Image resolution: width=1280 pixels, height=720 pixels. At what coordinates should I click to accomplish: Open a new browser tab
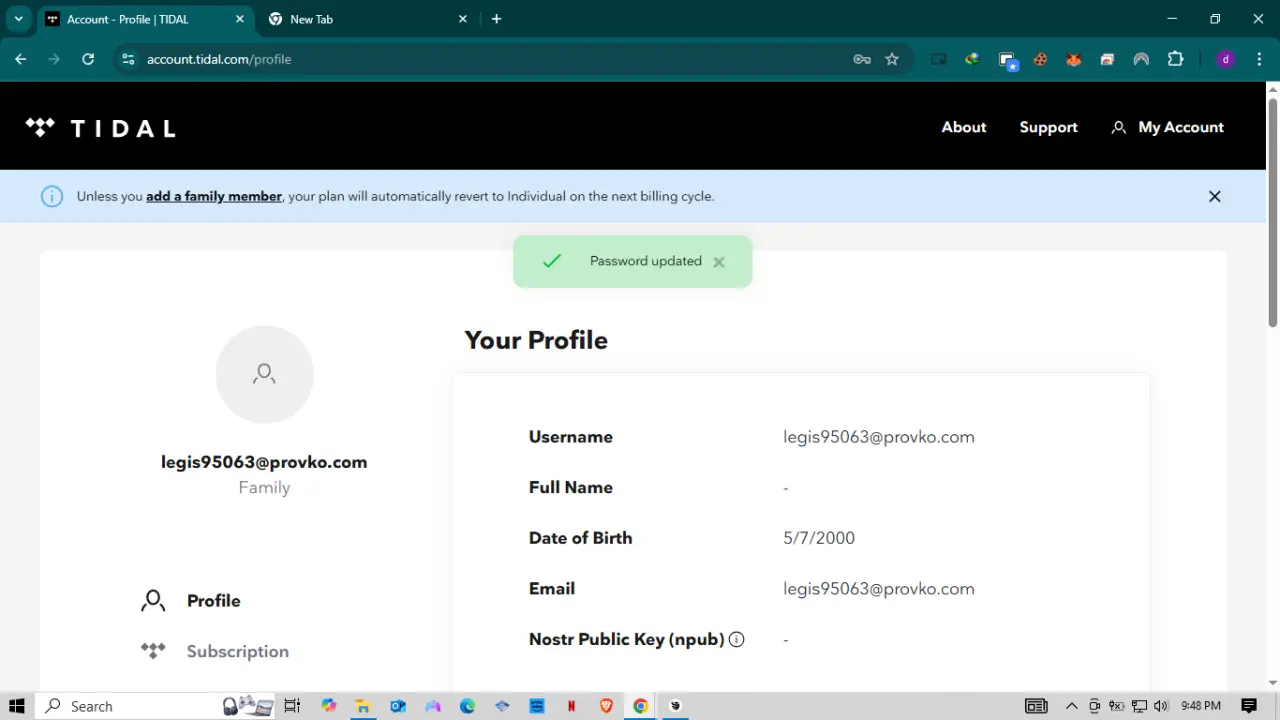point(497,19)
